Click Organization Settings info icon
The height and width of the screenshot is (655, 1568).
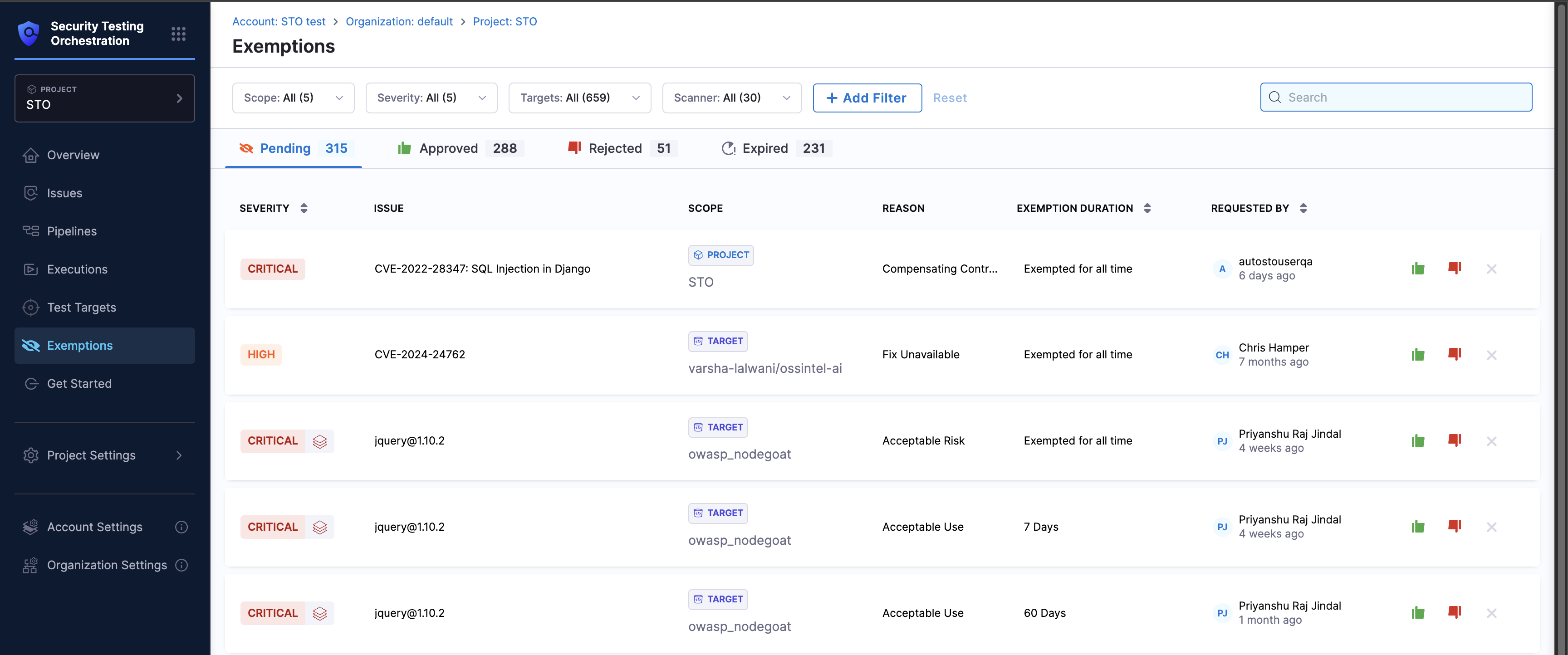[181, 565]
